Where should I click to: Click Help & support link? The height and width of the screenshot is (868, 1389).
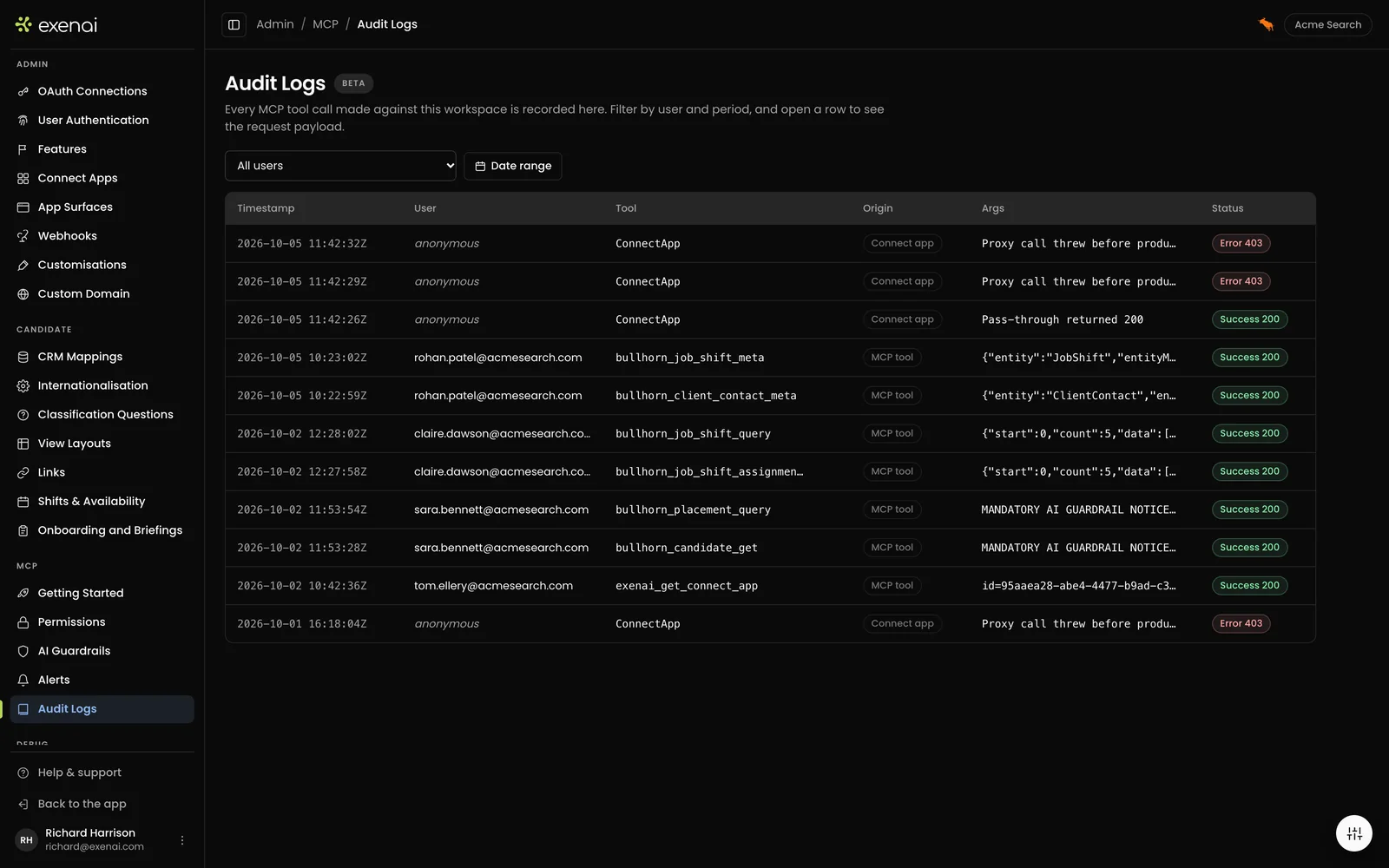[x=102, y=773]
